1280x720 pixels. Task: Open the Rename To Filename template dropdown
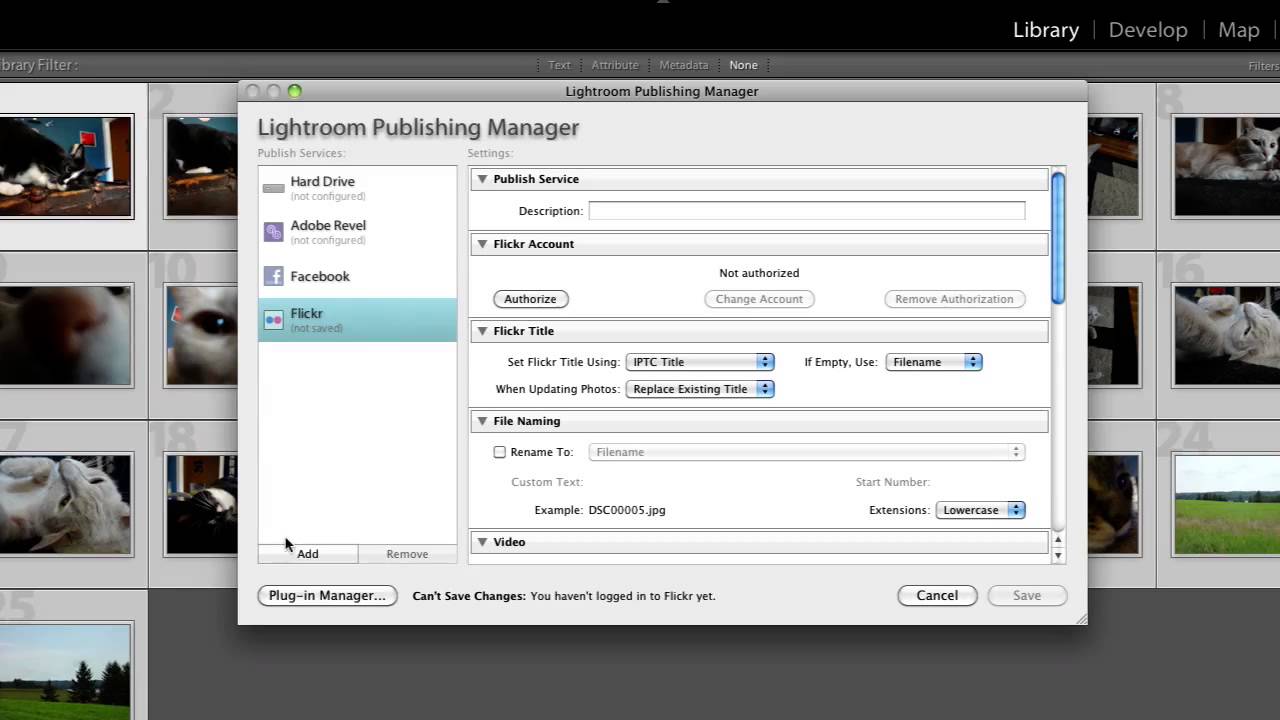click(807, 452)
